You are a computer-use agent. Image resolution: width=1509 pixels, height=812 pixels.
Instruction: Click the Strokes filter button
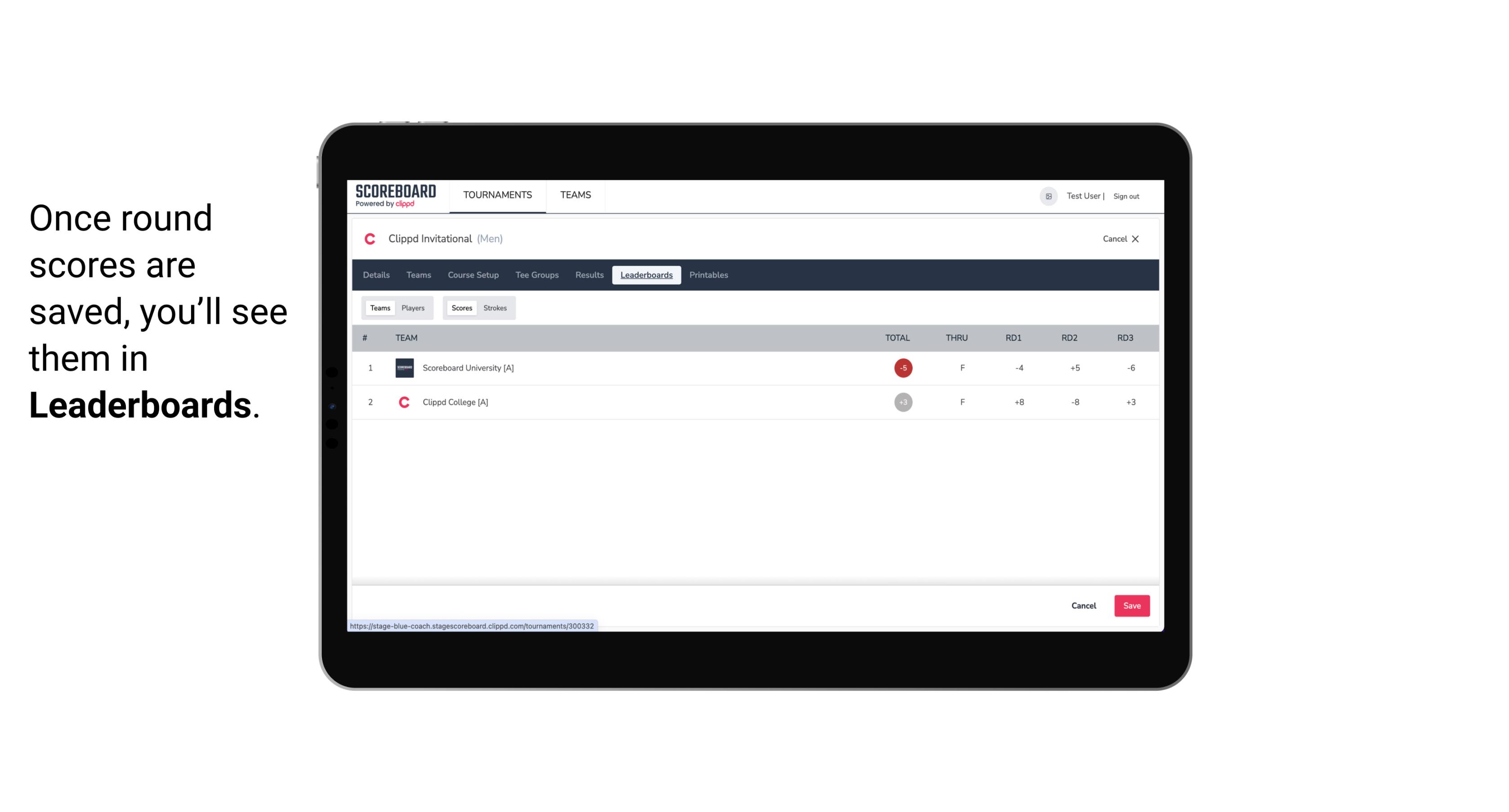[x=495, y=307]
